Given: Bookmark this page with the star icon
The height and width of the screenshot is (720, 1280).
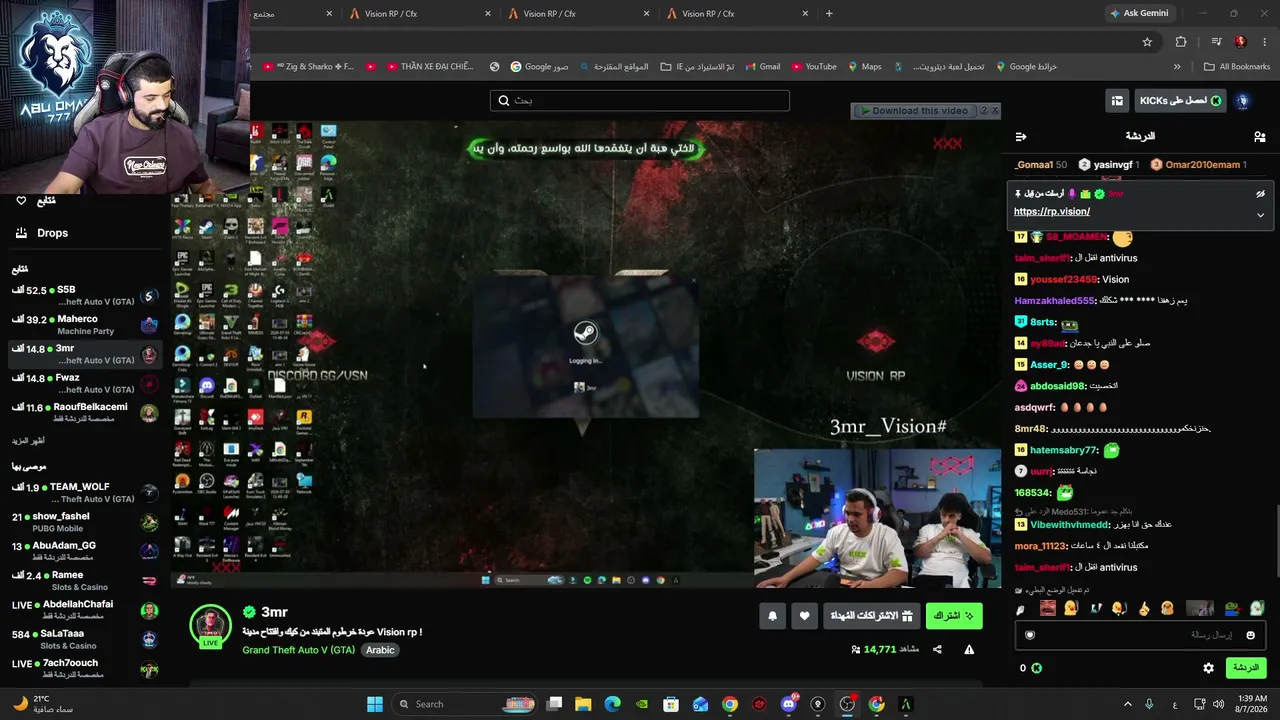Looking at the screenshot, I should coord(1147,42).
